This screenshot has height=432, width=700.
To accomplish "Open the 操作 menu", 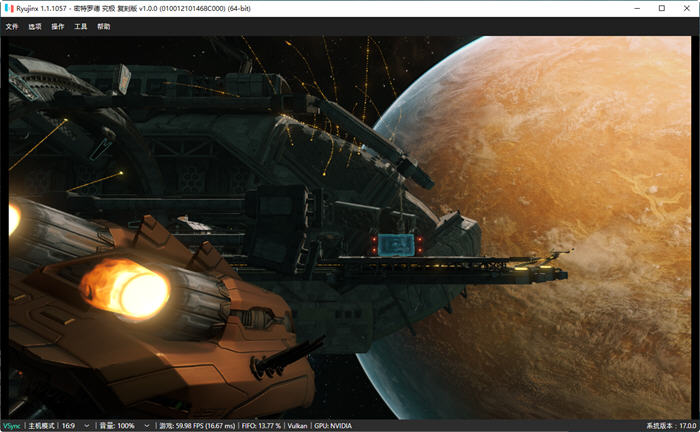I will 58,27.
